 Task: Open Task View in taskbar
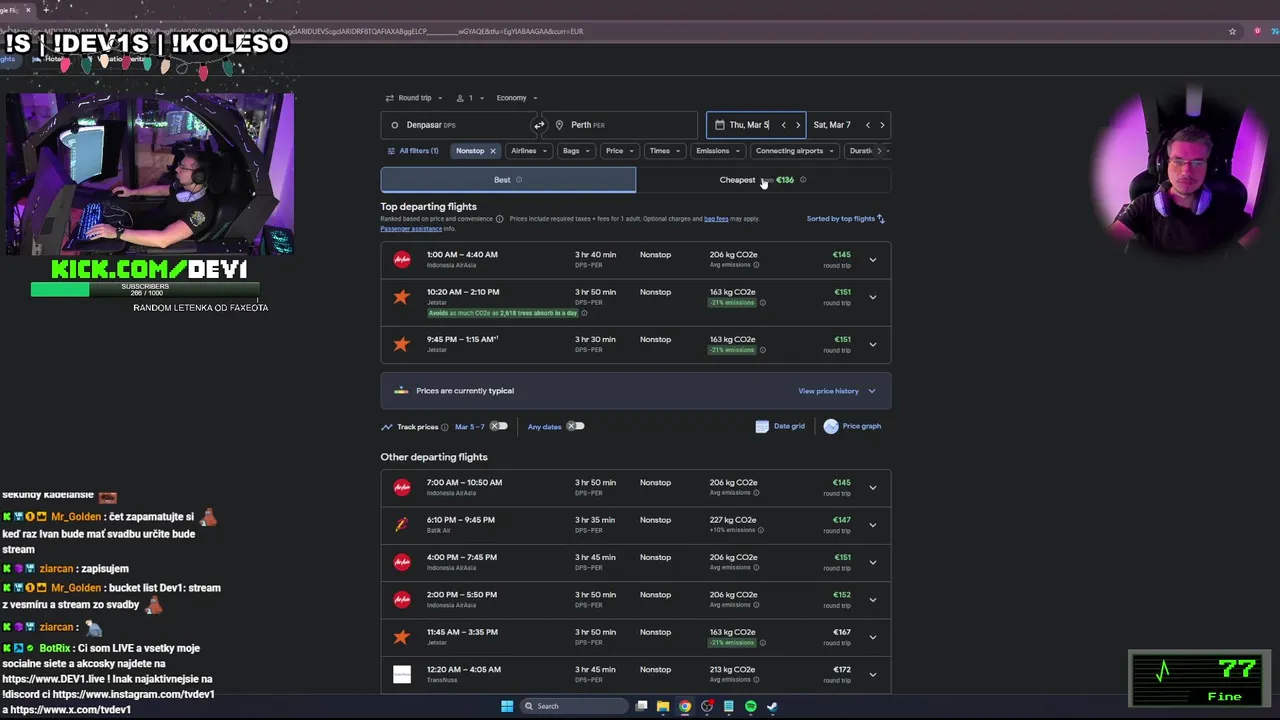pyautogui.click(x=641, y=706)
